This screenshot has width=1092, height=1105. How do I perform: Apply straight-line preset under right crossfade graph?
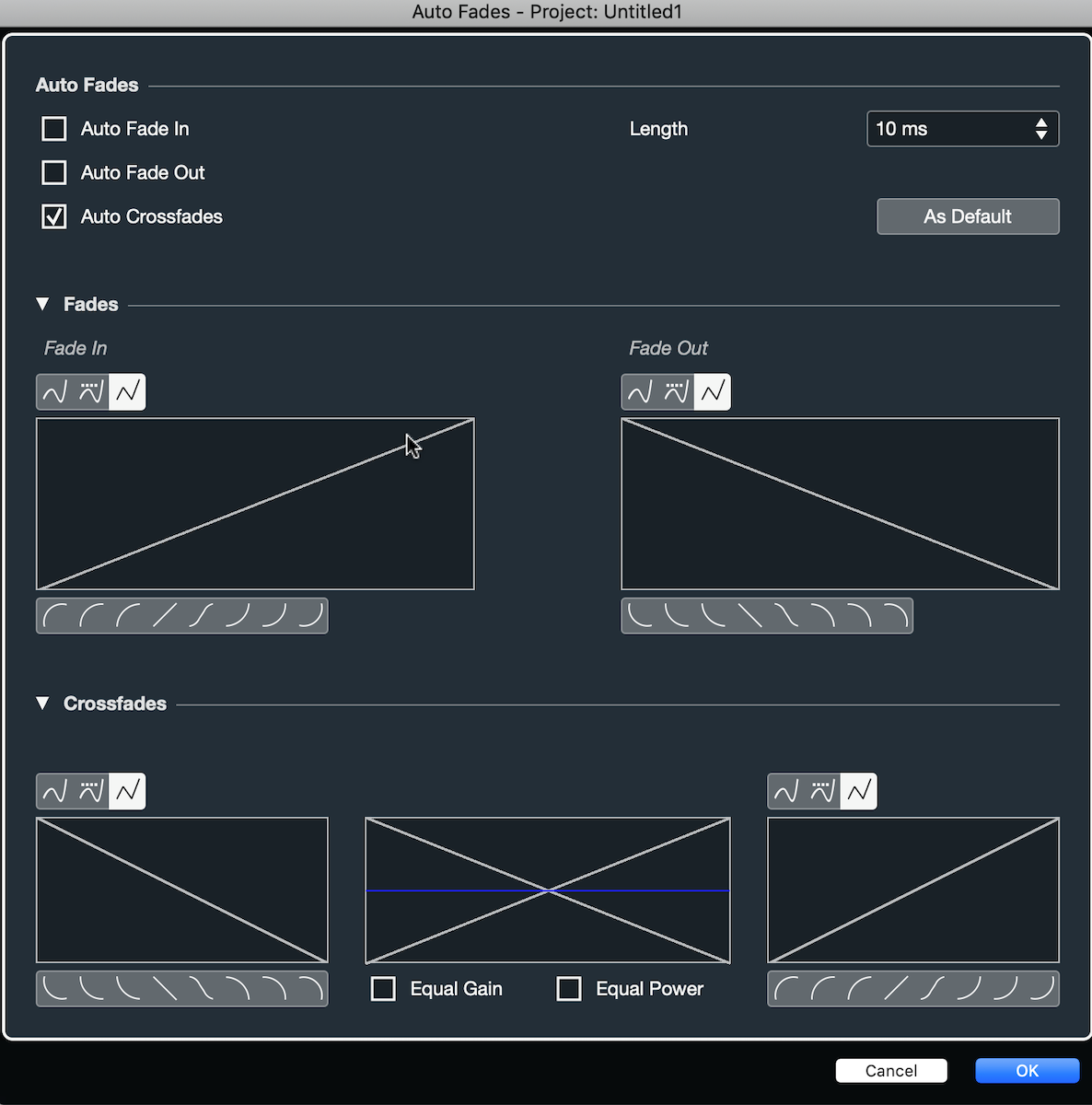[895, 989]
